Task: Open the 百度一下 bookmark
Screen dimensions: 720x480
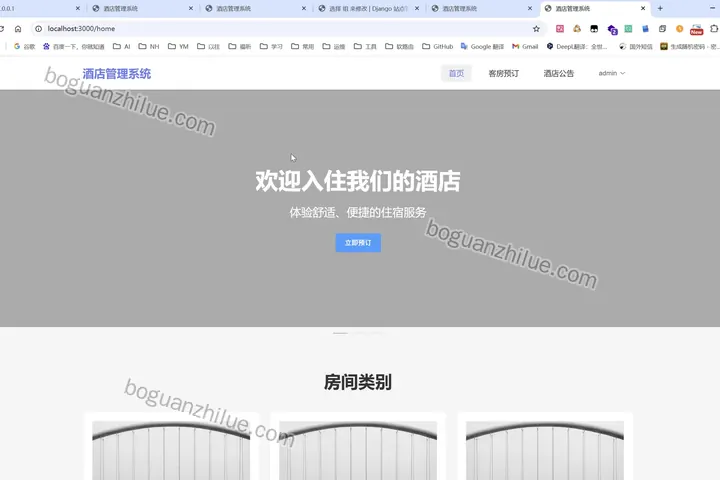Action: 73,46
